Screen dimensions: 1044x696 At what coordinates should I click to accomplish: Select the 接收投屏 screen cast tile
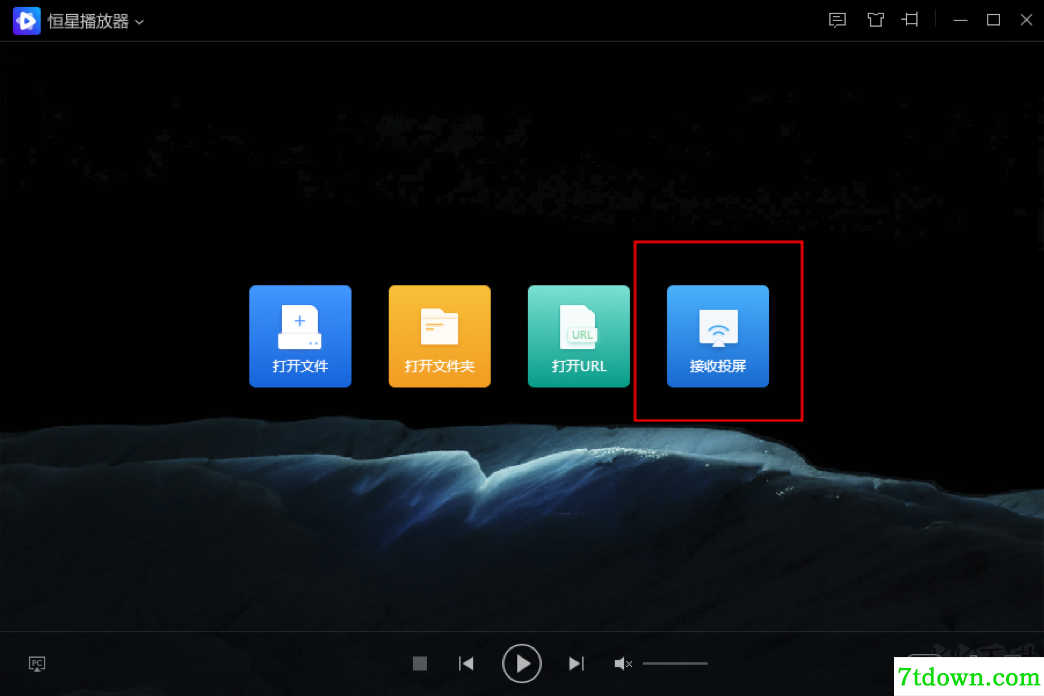click(x=718, y=336)
